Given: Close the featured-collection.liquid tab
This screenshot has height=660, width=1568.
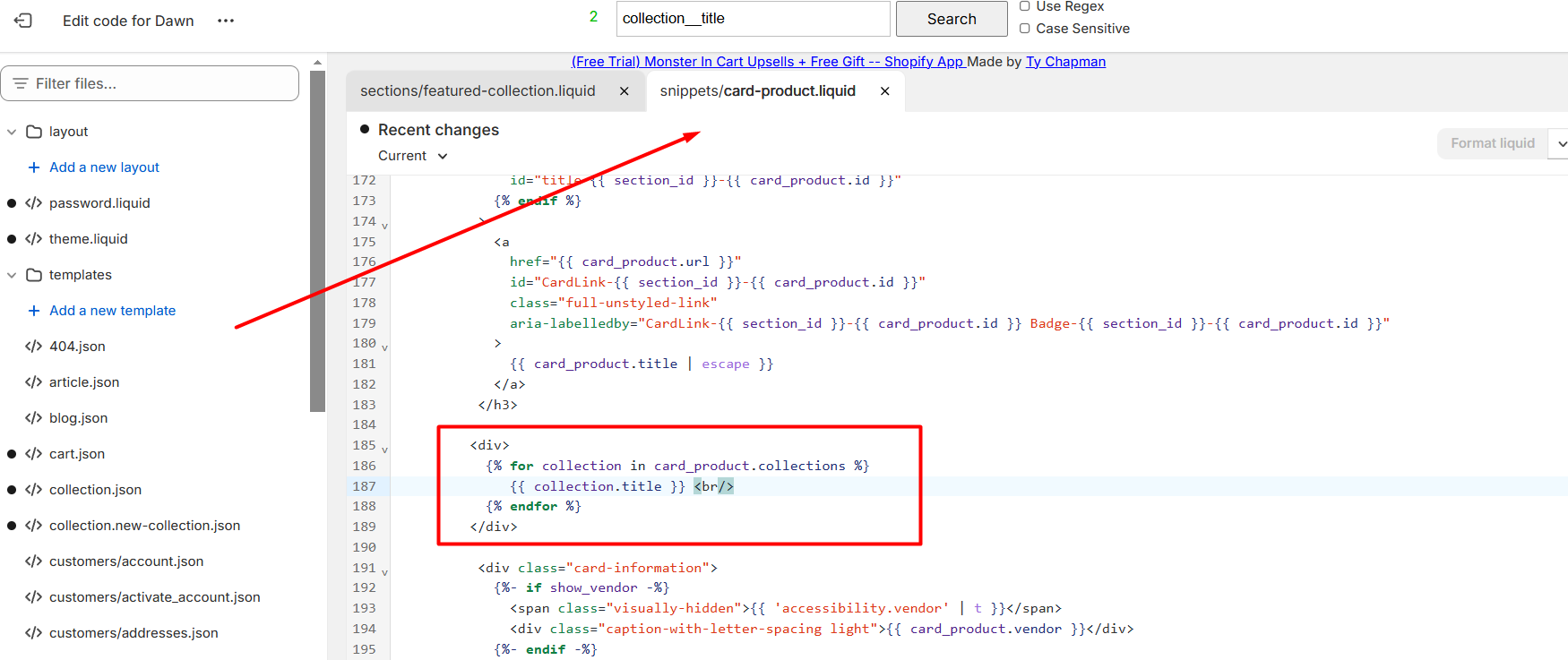Looking at the screenshot, I should tap(625, 91).
